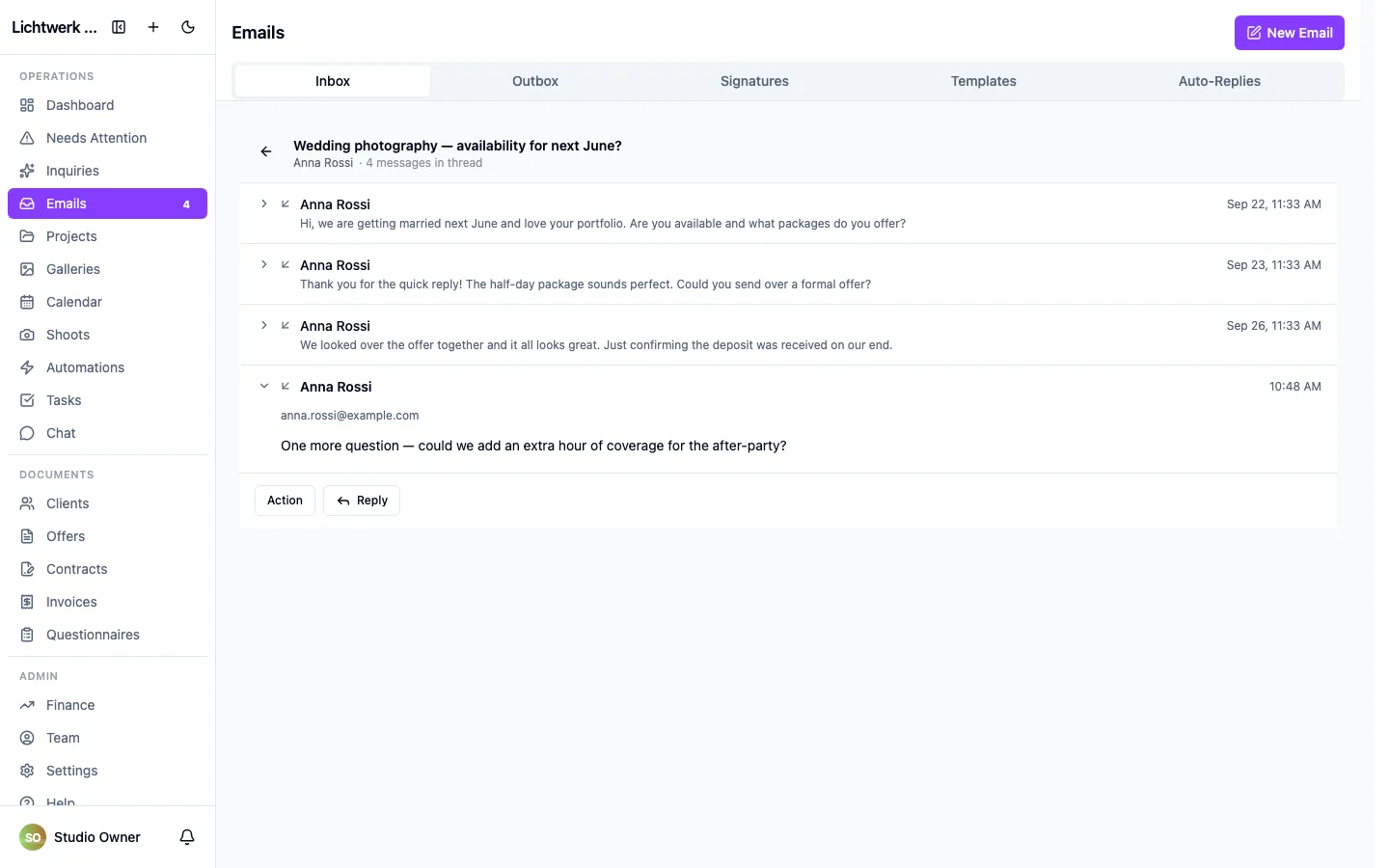This screenshot has height=868, width=1389.
Task: Go back using the arrow icon
Action: coord(266,151)
